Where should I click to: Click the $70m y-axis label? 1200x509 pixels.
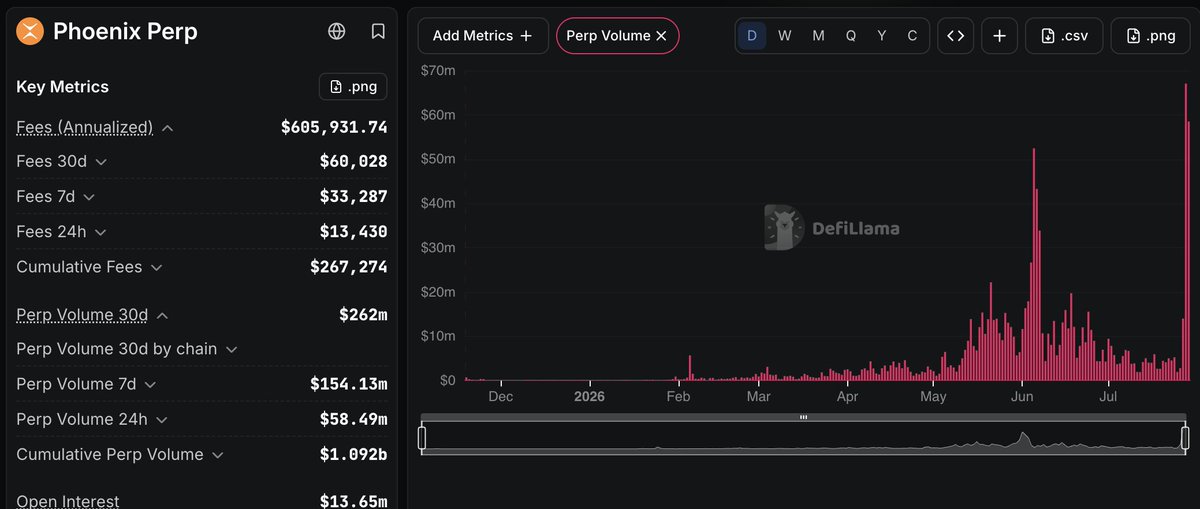[x=438, y=70]
